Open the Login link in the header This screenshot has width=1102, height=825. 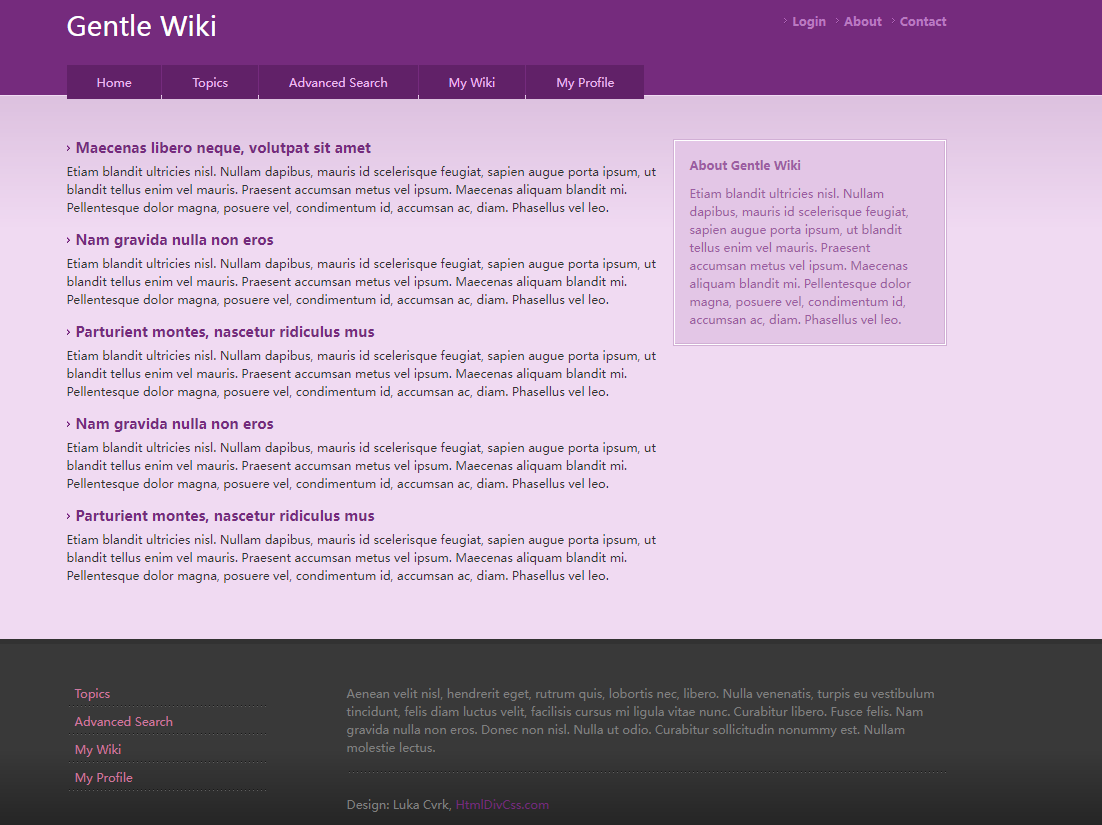tap(808, 22)
